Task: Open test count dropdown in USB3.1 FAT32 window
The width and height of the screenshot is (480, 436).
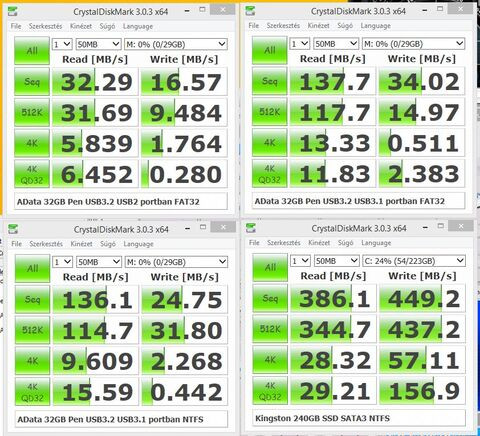Action: pyautogui.click(x=300, y=43)
